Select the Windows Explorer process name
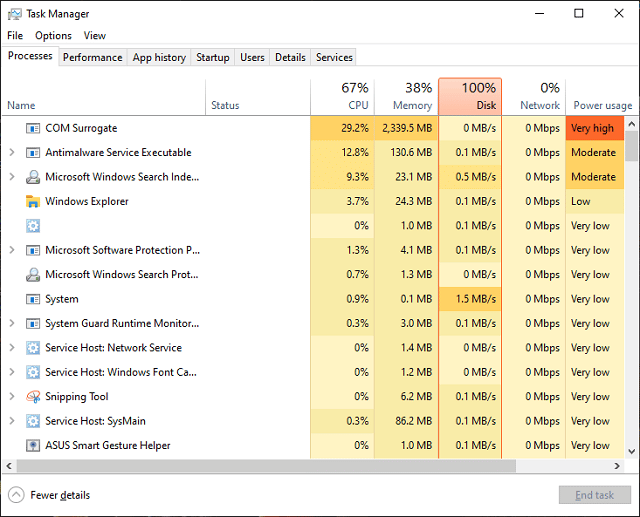The width and height of the screenshot is (640, 517). (87, 201)
